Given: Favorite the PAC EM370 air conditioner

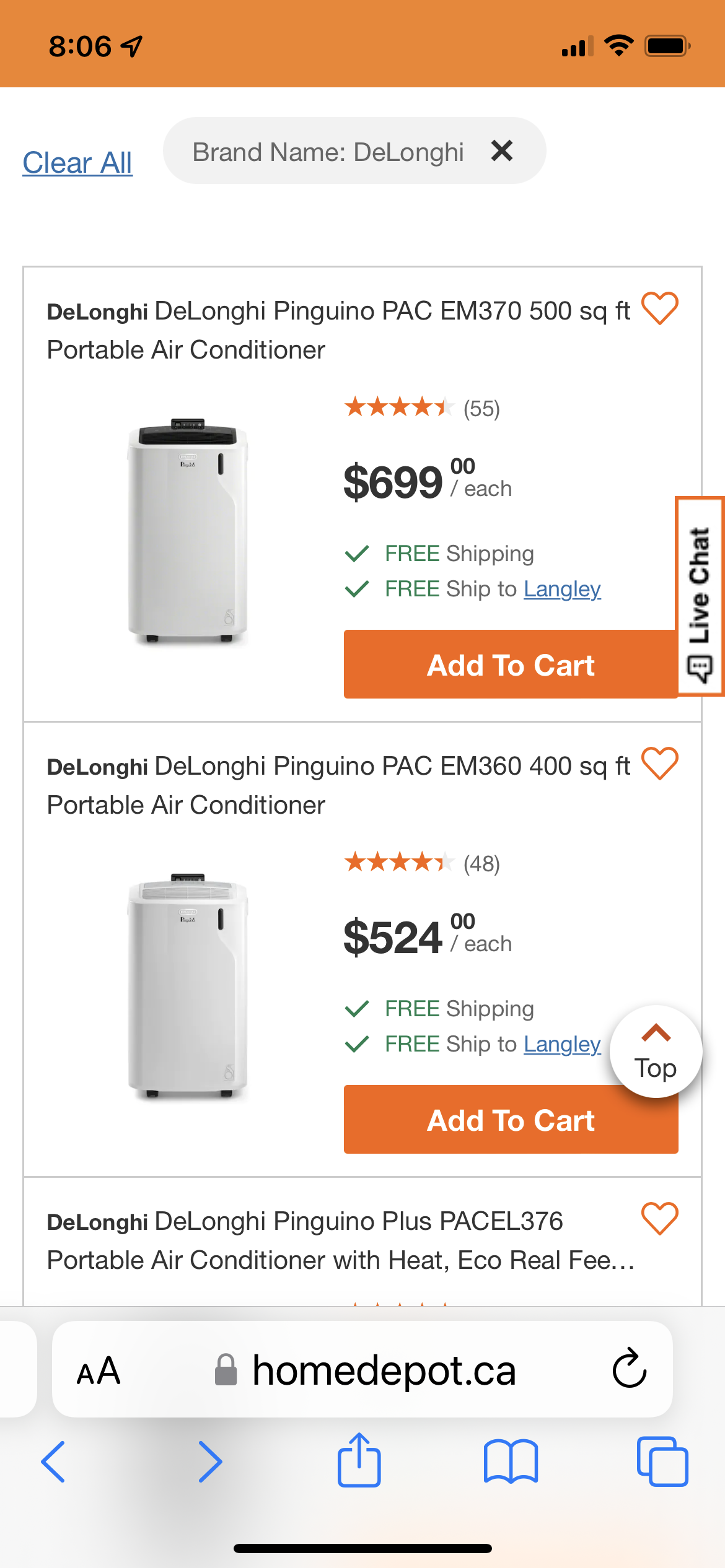Looking at the screenshot, I should pos(659,308).
